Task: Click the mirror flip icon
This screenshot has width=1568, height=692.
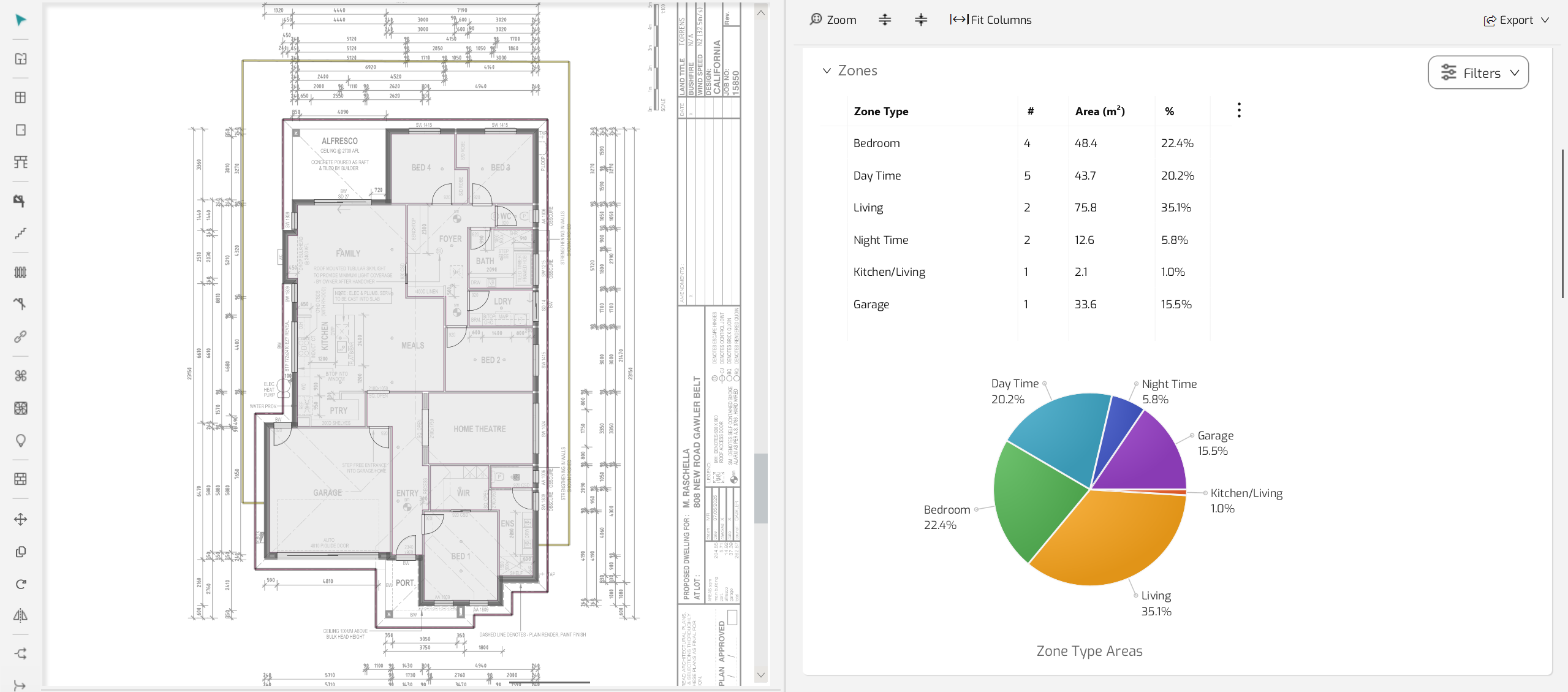Action: [20, 615]
